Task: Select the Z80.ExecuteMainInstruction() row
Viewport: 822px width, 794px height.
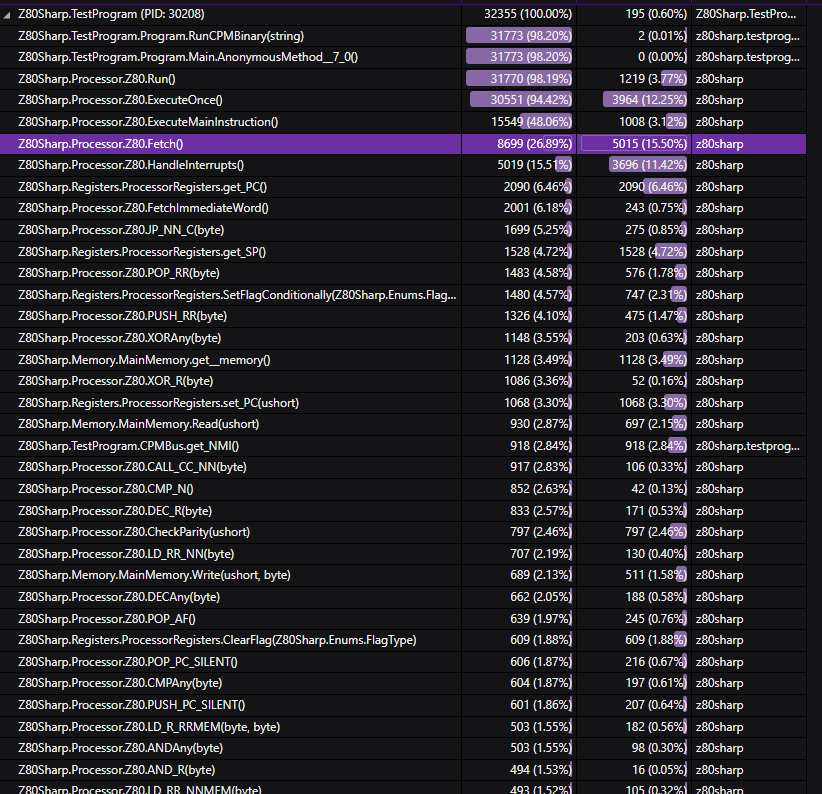Action: [403, 122]
